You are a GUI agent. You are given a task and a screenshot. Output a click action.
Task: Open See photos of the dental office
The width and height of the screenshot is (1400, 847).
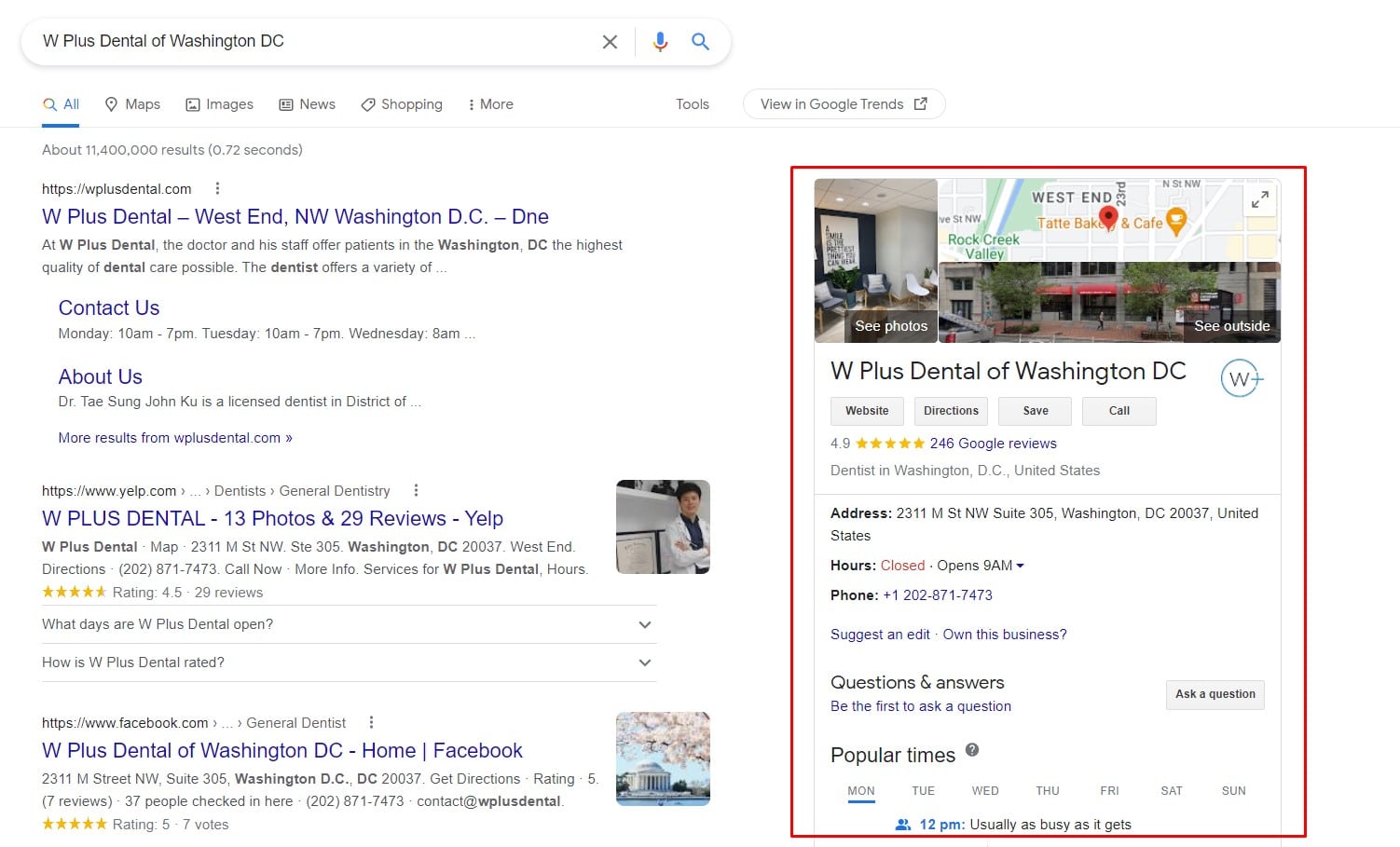click(876, 261)
